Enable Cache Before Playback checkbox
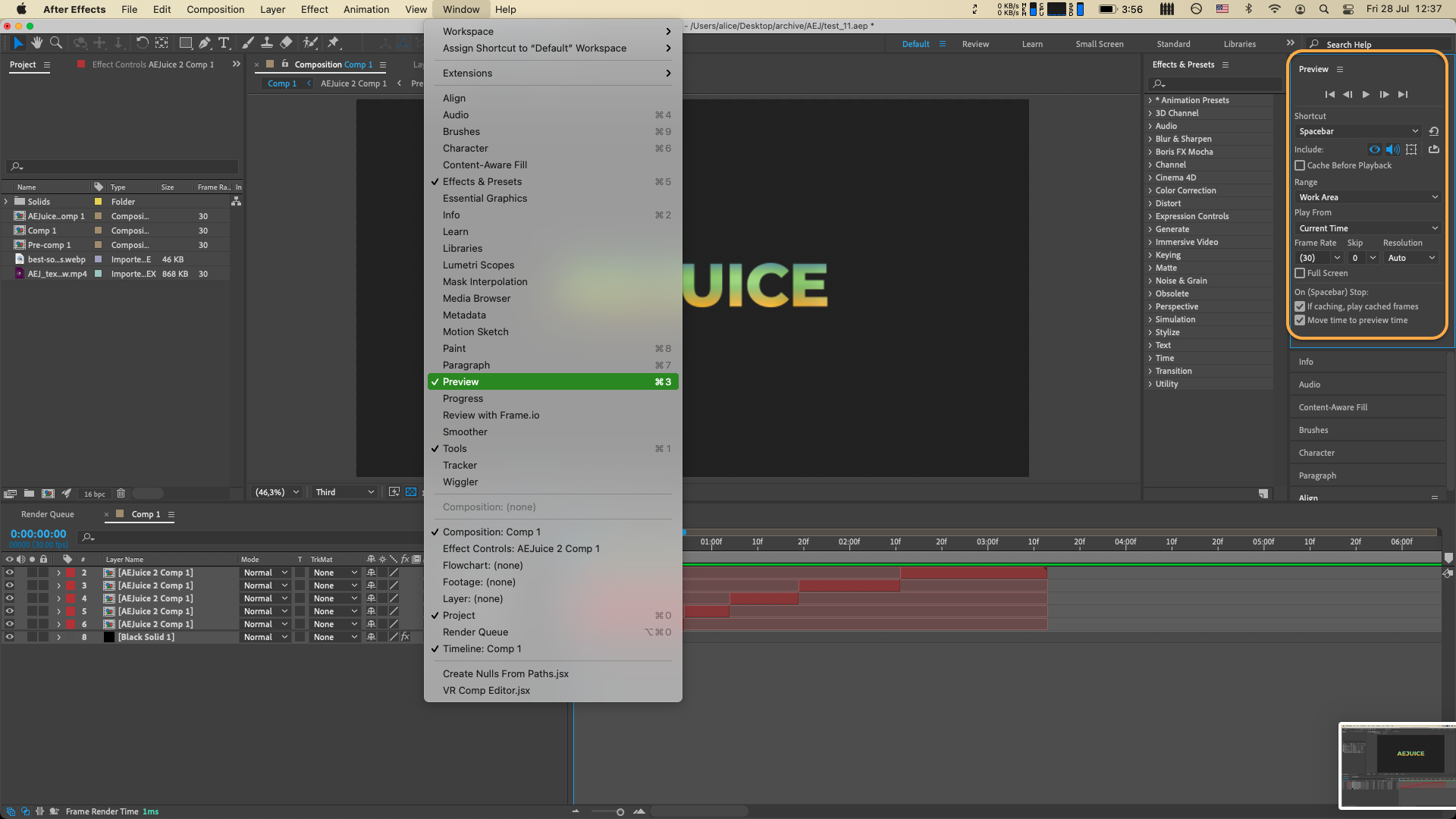This screenshot has width=1456, height=819. click(1300, 165)
